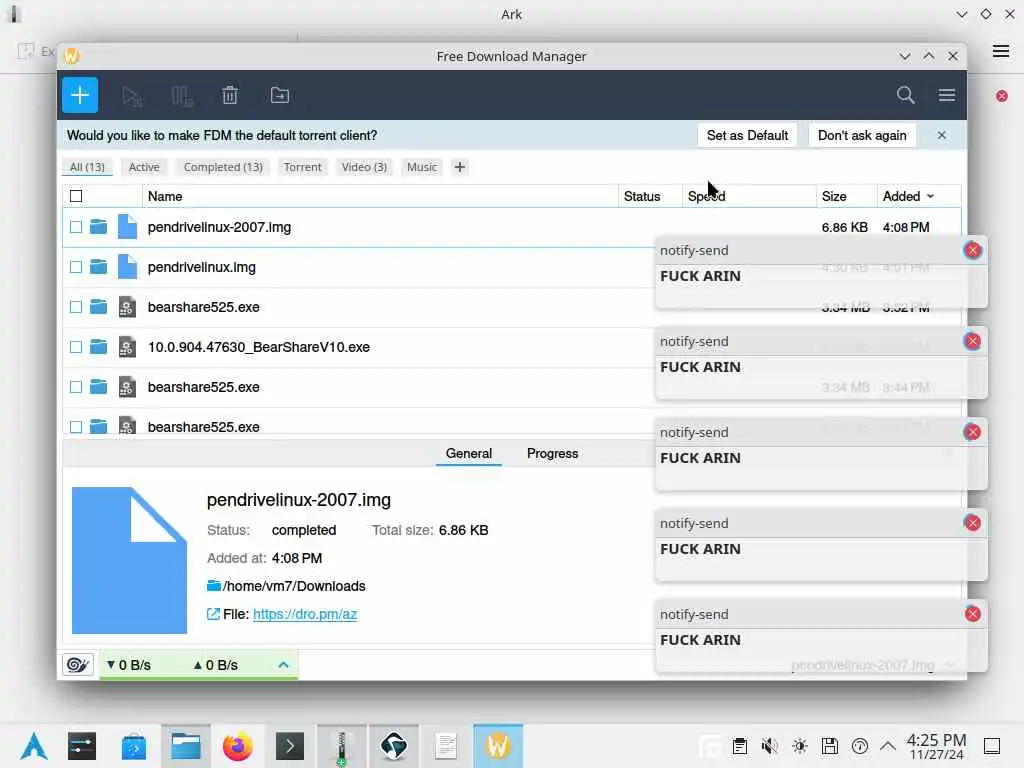
Task: Show hidden tray icons with the up arrow
Action: (888, 746)
